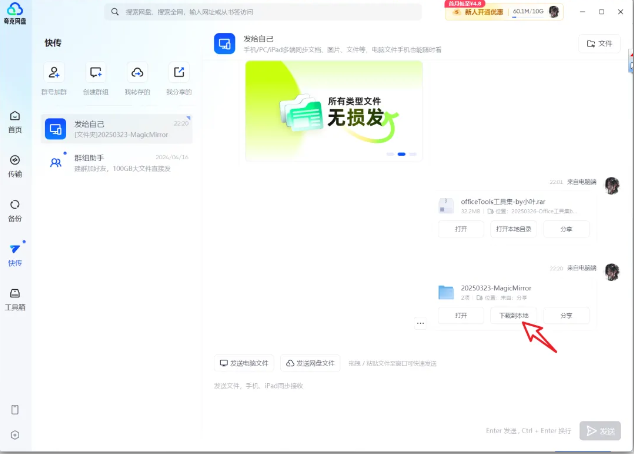Click the settings hexagon icon in sidebar
This screenshot has height=454, width=634.
click(x=15, y=435)
